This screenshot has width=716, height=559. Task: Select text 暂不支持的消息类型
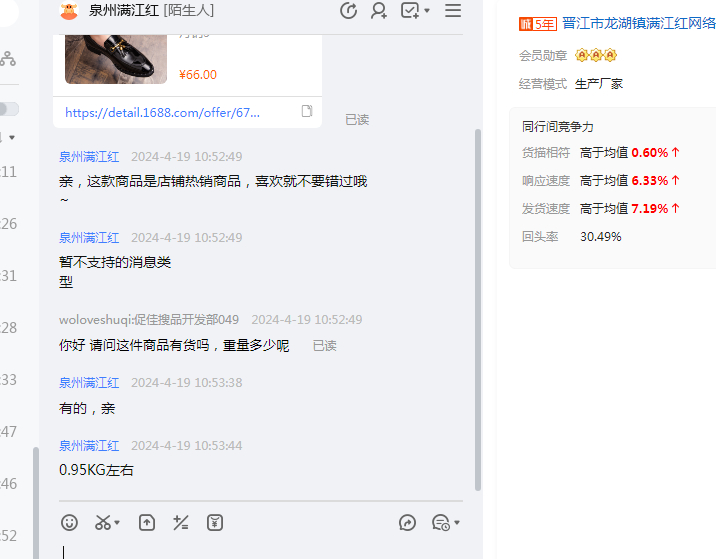coord(115,272)
